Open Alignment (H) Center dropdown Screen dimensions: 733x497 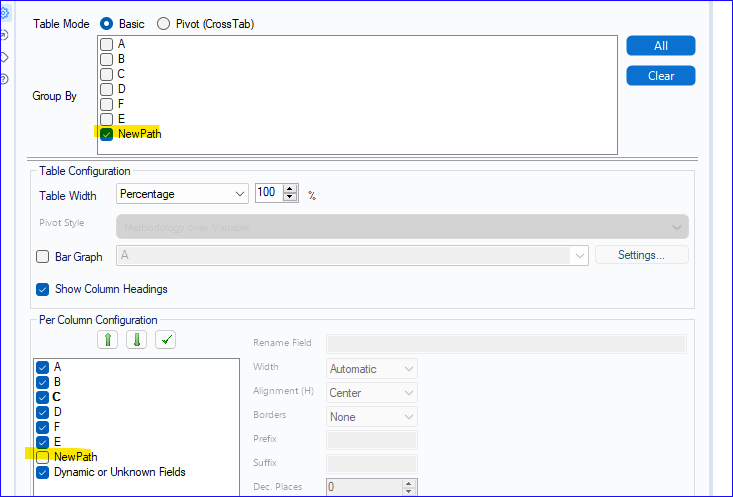(371, 393)
